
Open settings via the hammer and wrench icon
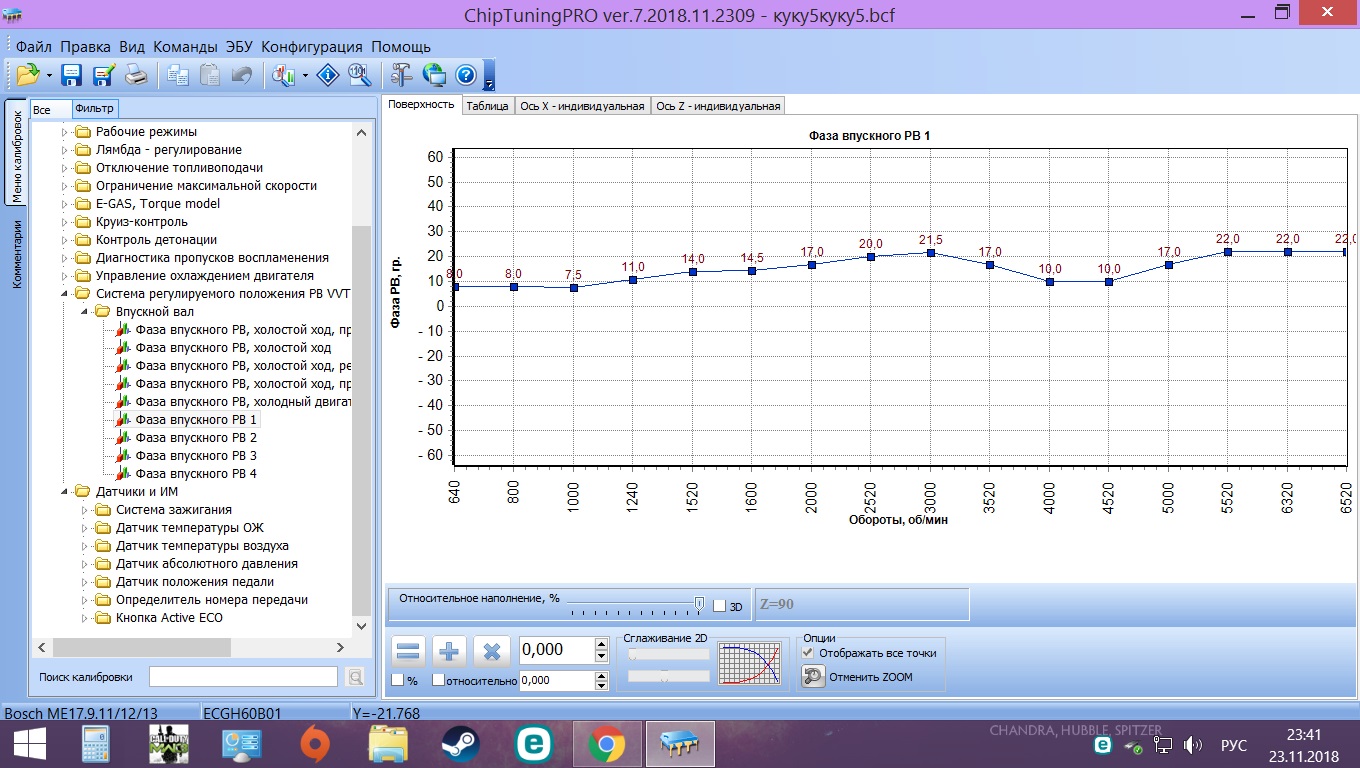pos(402,75)
